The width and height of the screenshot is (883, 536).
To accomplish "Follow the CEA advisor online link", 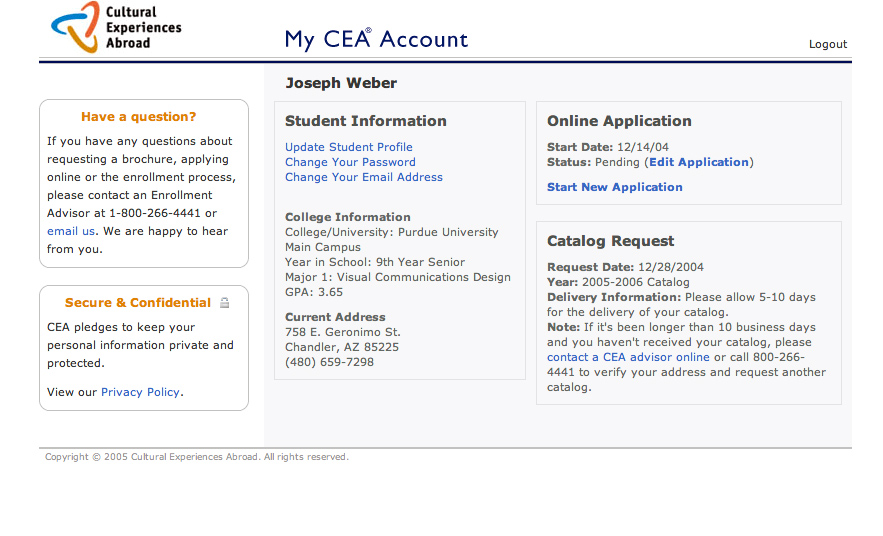I will (x=656, y=357).
